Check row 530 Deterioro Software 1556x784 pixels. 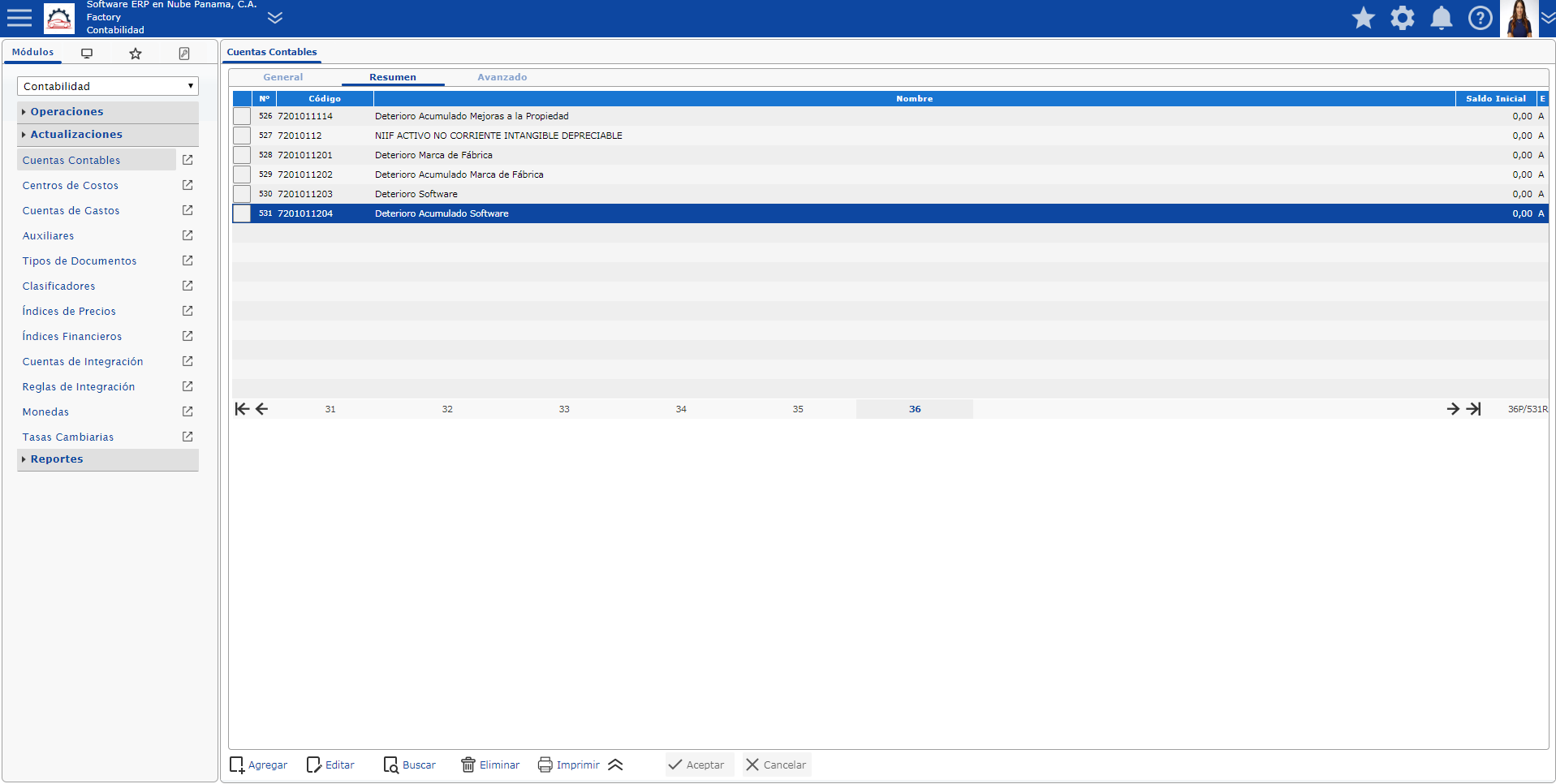pyautogui.click(x=242, y=194)
